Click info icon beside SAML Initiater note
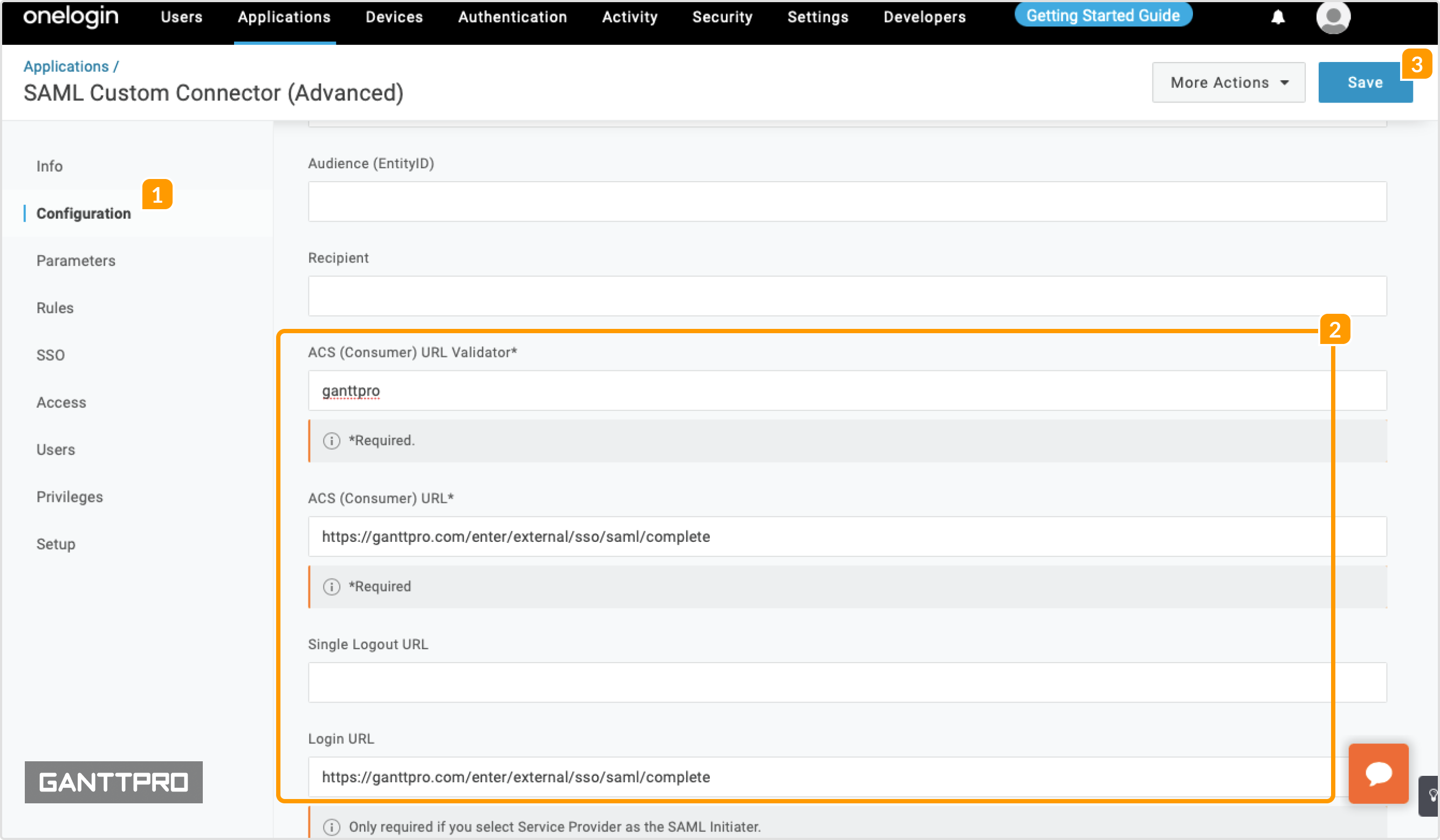 pyautogui.click(x=332, y=827)
